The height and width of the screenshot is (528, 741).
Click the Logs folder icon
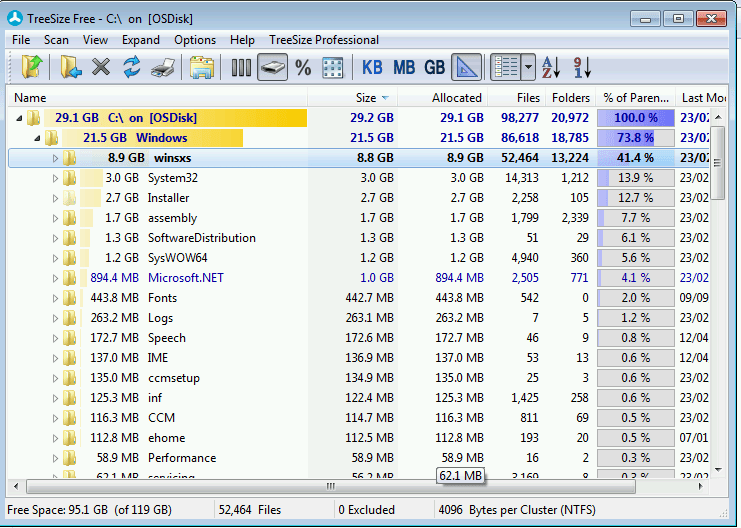click(x=69, y=318)
